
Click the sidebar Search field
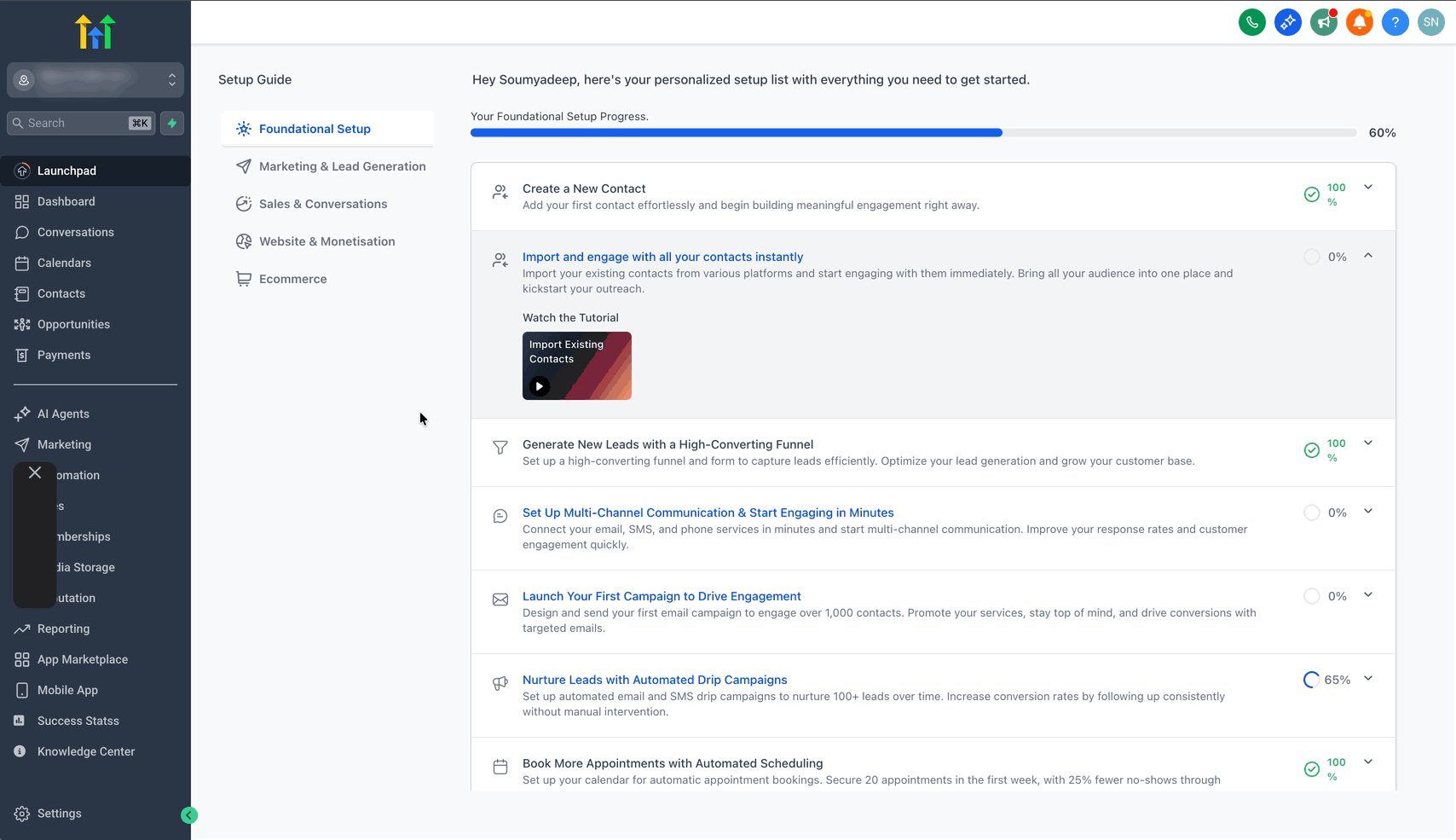[82, 123]
